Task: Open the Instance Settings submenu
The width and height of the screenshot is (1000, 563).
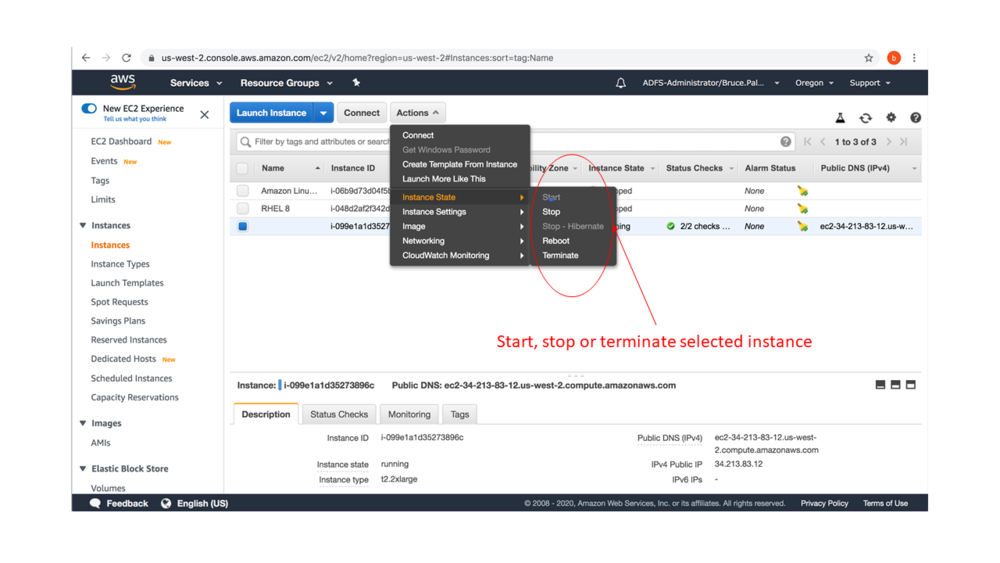Action: (460, 212)
